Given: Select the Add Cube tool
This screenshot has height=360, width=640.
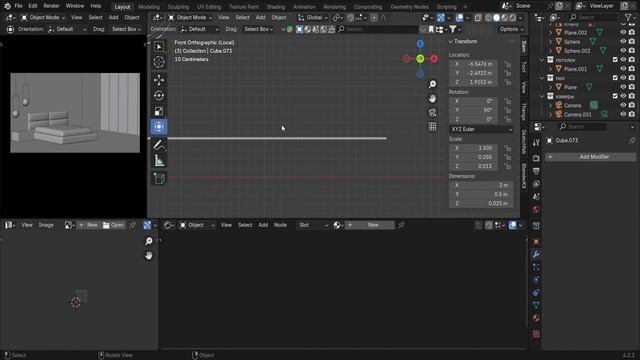Looking at the screenshot, I should pyautogui.click(x=159, y=178).
